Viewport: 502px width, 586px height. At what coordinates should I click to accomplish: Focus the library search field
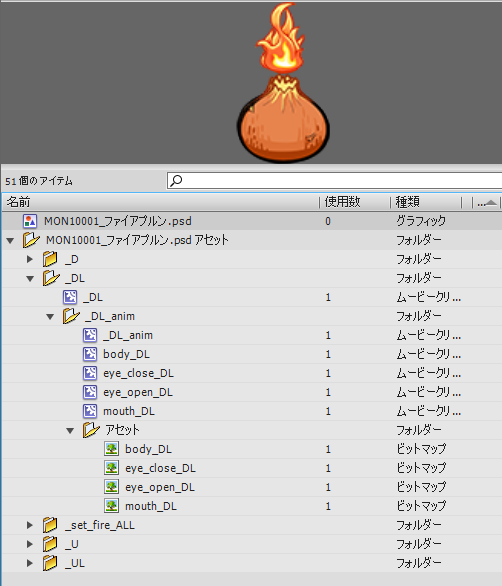pos(335,181)
